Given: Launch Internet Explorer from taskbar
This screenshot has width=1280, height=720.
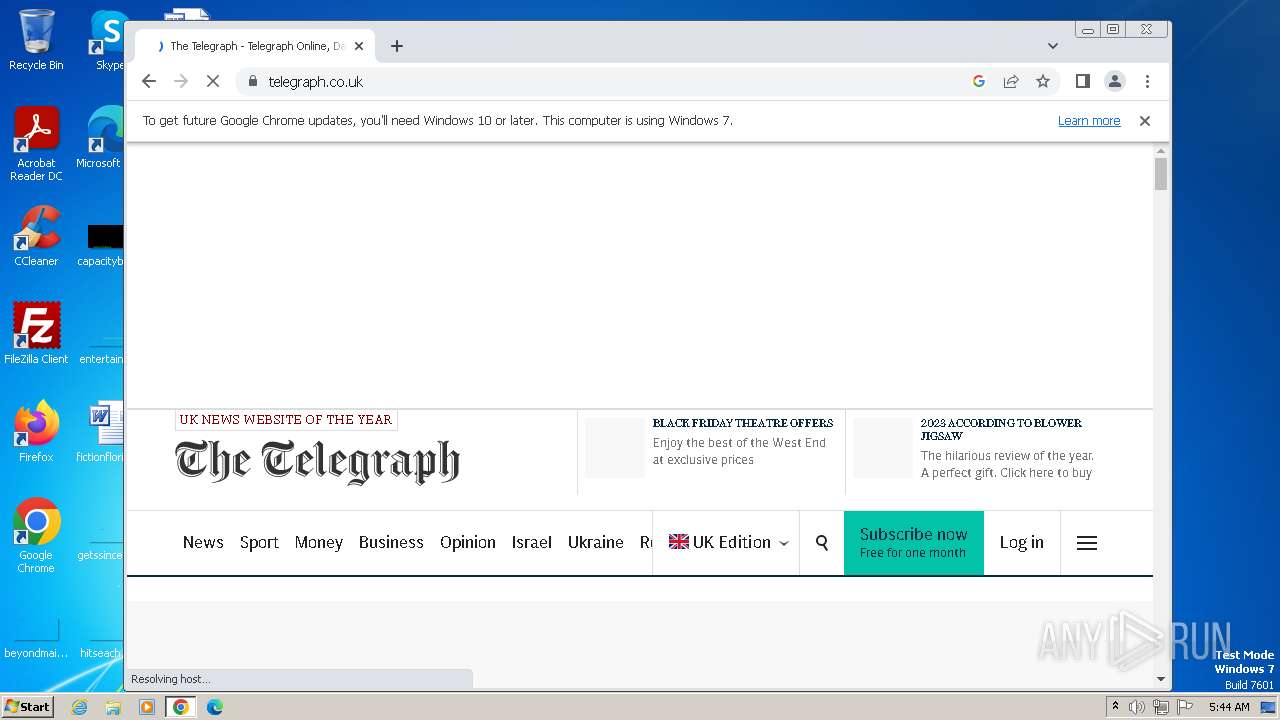Looking at the screenshot, I should pyautogui.click(x=79, y=707).
